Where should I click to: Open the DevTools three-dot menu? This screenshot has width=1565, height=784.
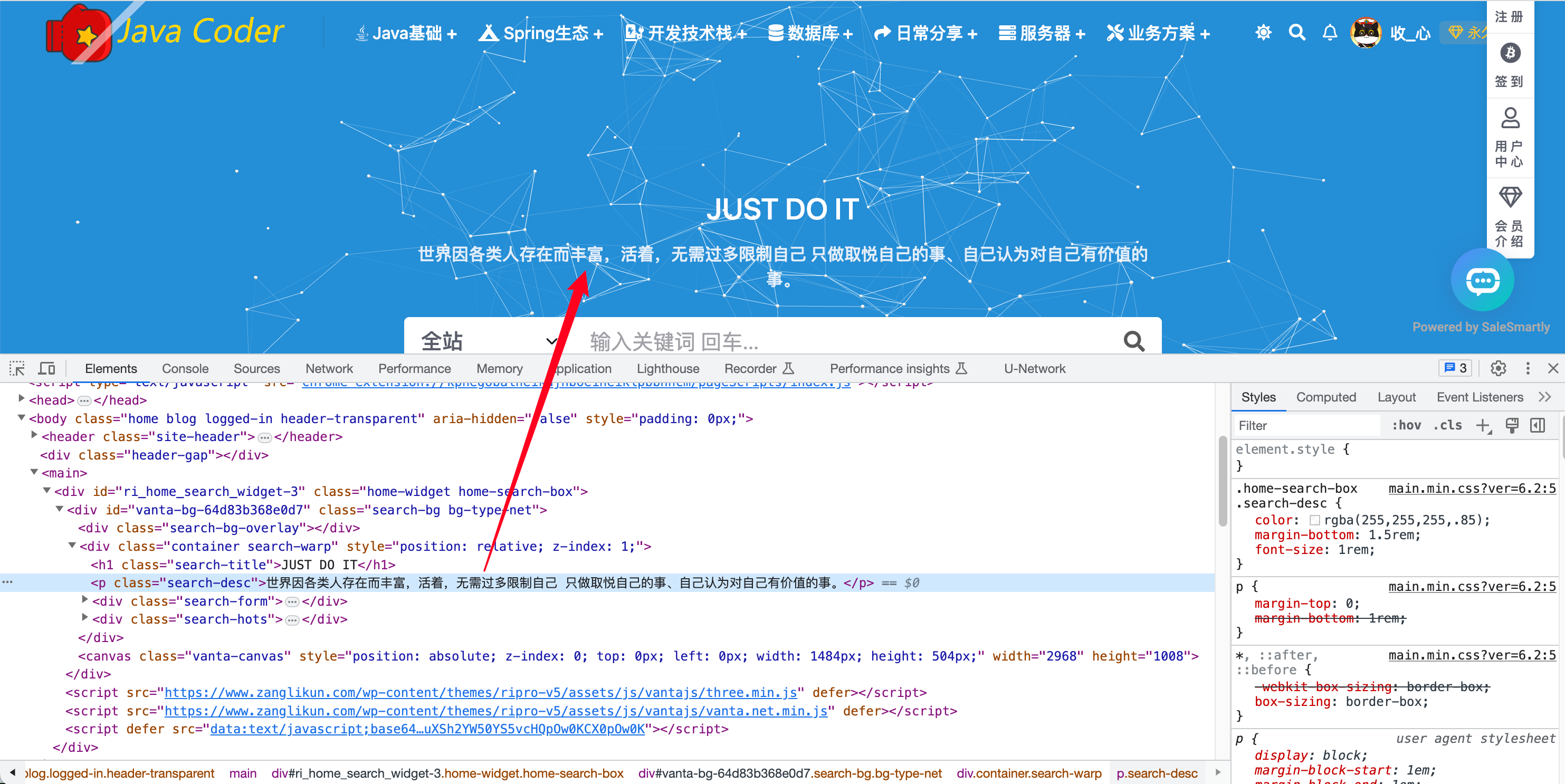(1528, 369)
